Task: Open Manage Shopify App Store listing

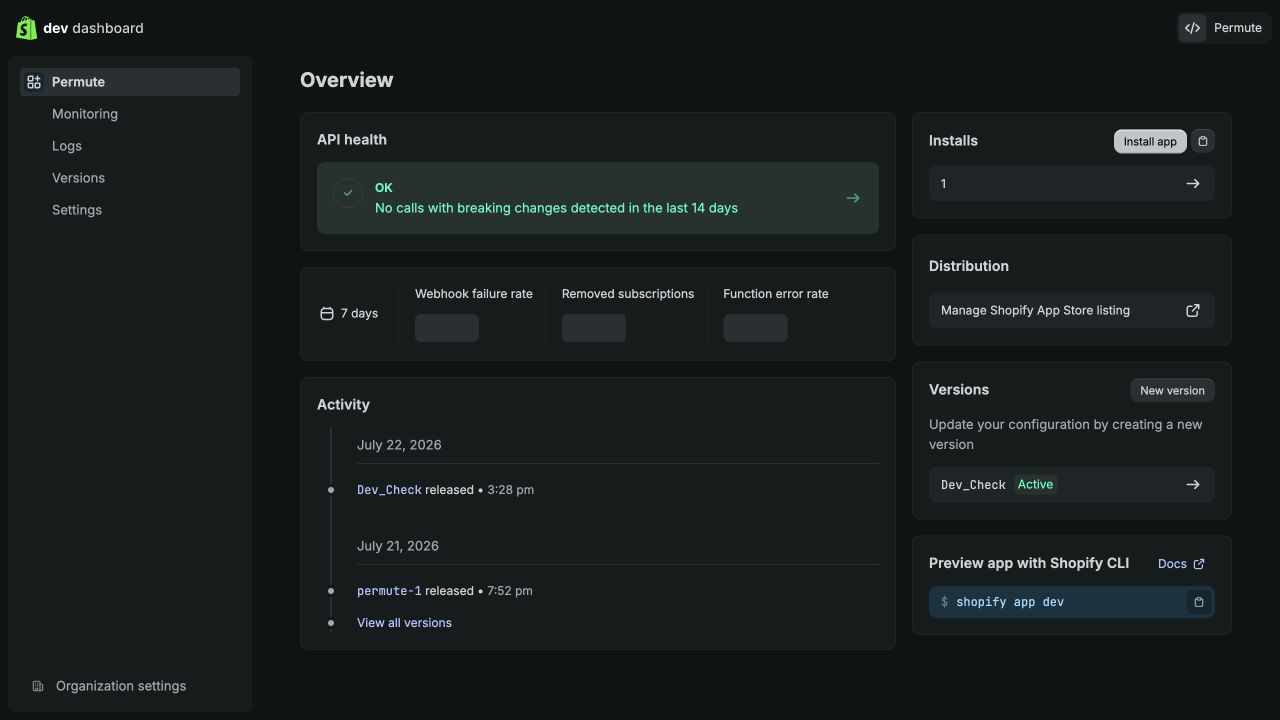Action: pyautogui.click(x=1072, y=310)
